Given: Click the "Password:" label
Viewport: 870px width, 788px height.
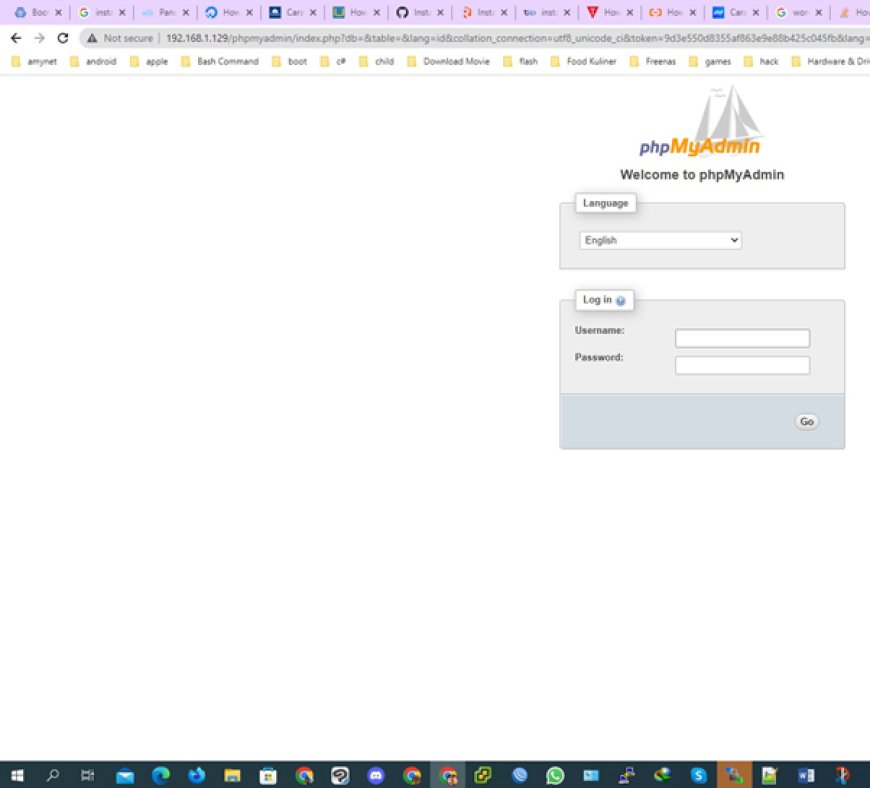Looking at the screenshot, I should point(599,357).
